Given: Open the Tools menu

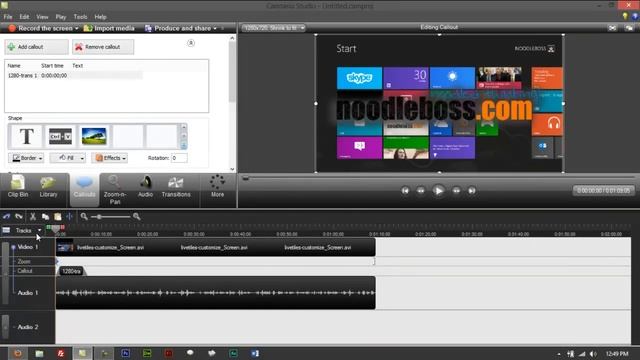Looking at the screenshot, I should (80, 17).
